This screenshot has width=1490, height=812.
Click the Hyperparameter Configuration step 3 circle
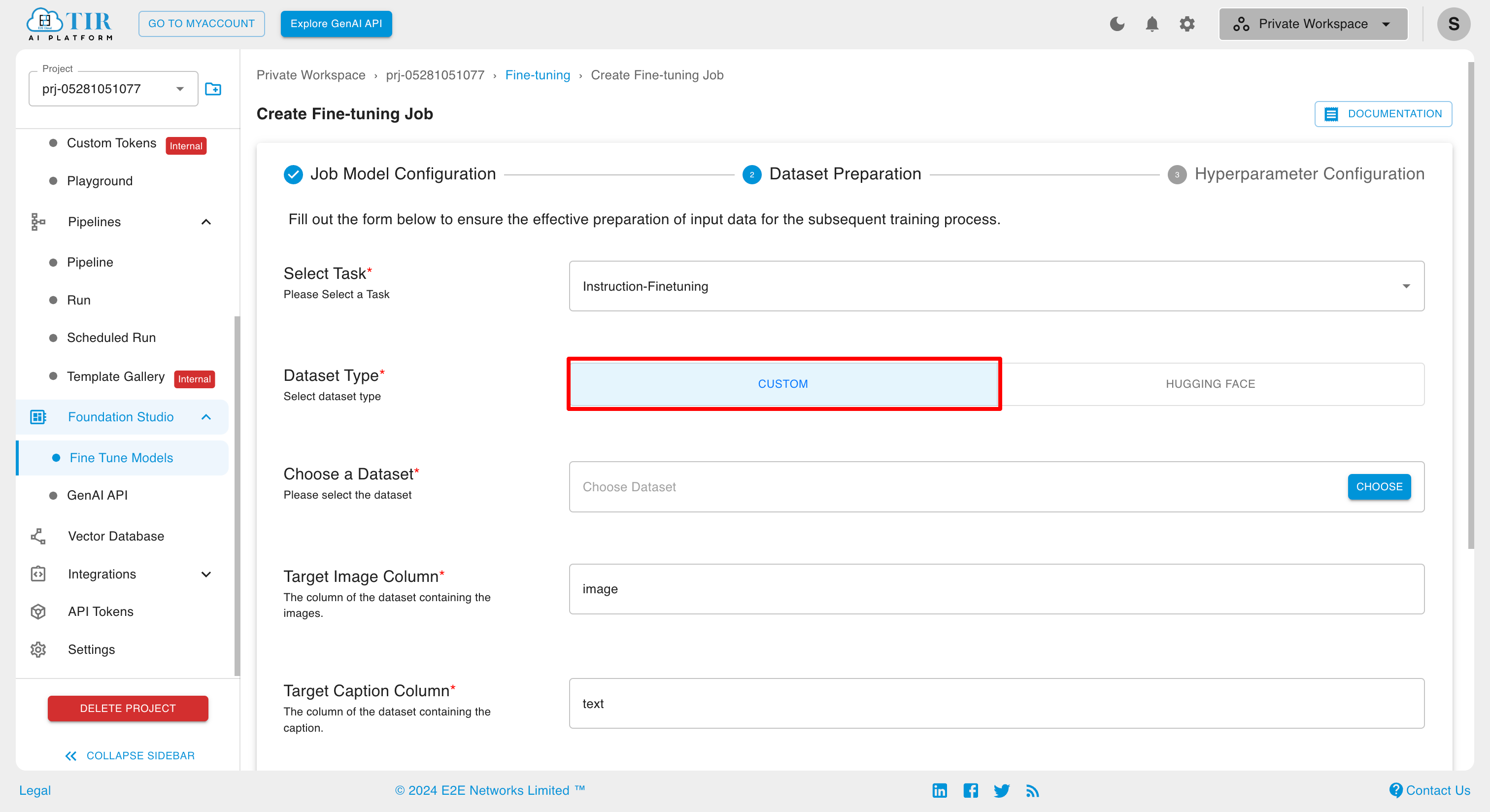[1177, 174]
